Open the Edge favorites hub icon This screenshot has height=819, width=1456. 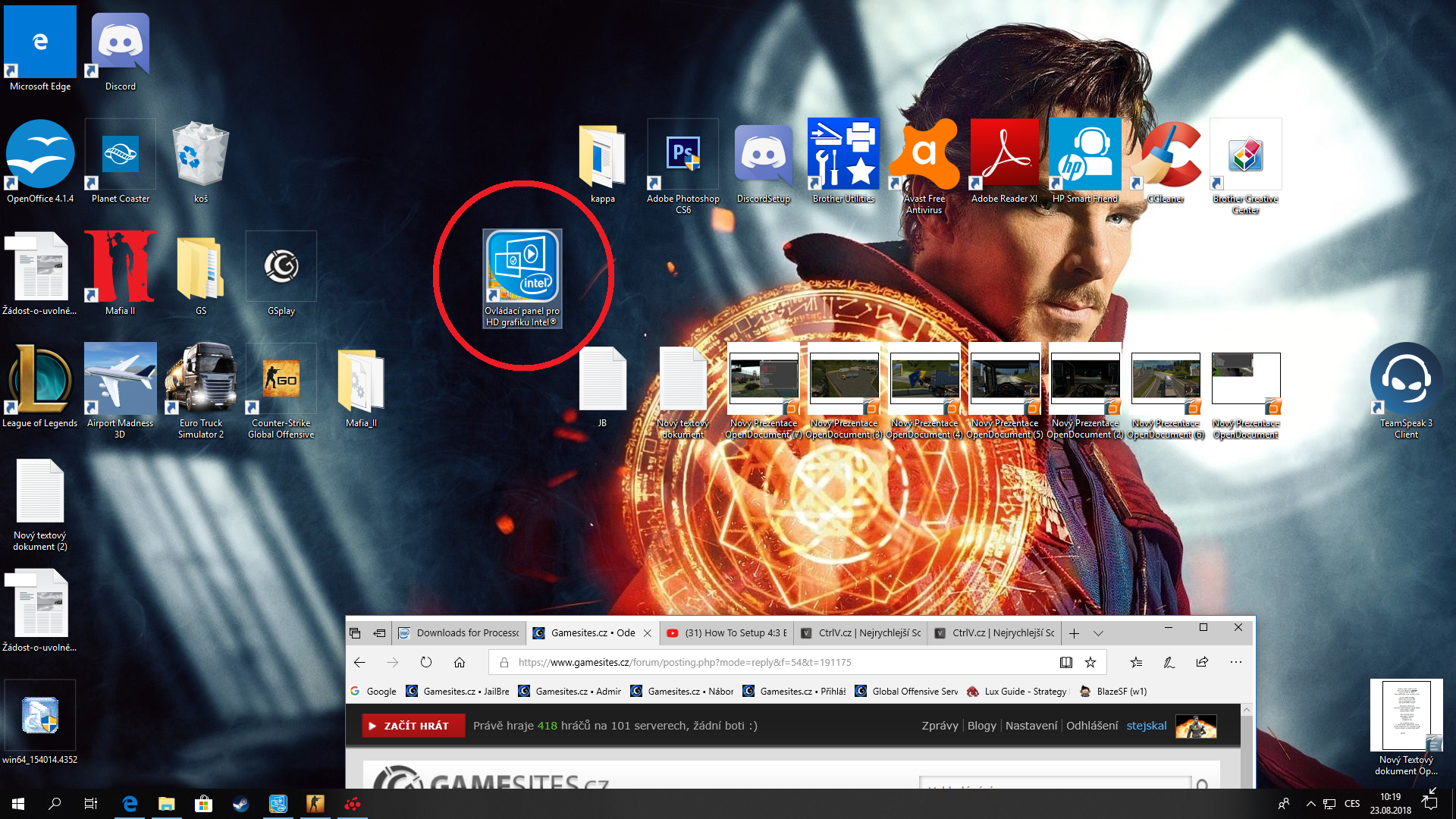pos(1136,662)
